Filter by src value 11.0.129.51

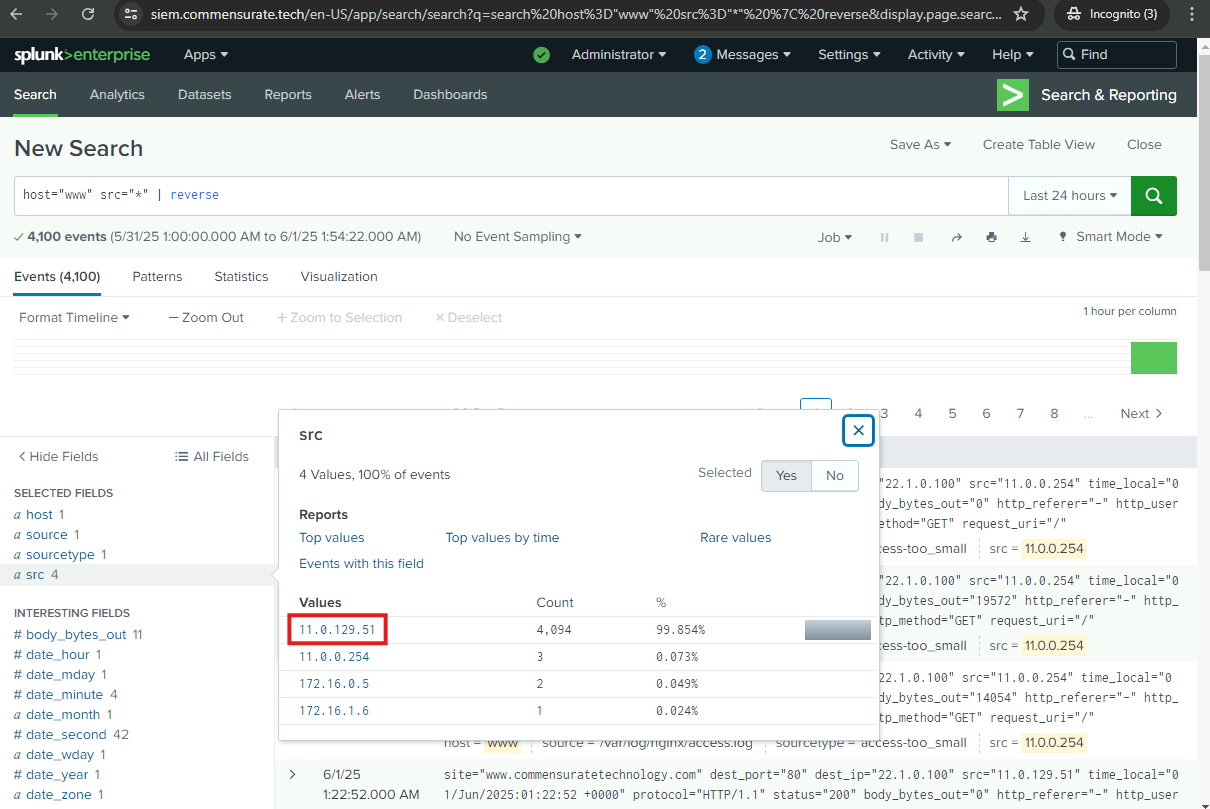tap(337, 630)
